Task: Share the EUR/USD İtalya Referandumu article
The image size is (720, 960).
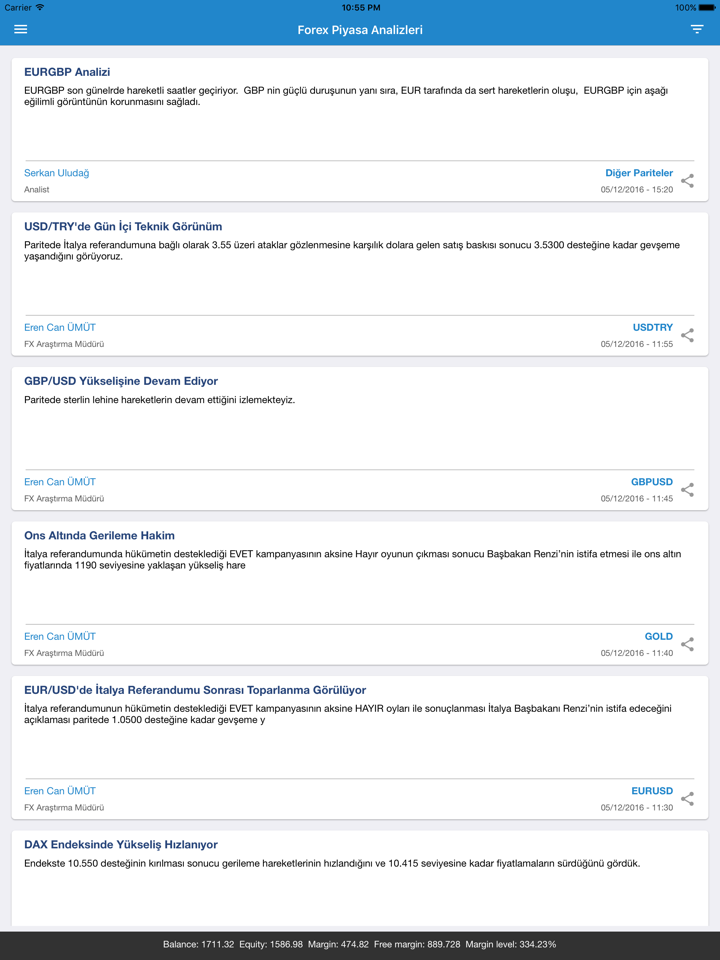Action: [x=687, y=799]
